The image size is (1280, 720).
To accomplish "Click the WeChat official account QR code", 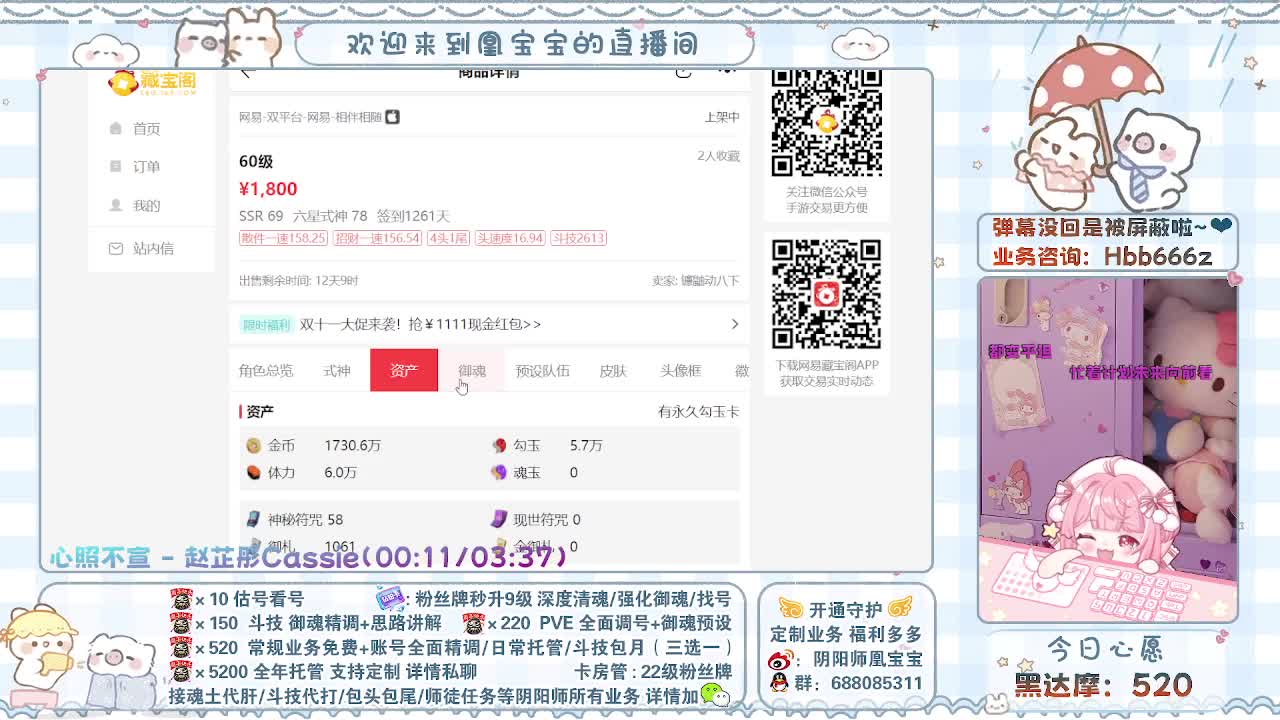I will [x=826, y=123].
